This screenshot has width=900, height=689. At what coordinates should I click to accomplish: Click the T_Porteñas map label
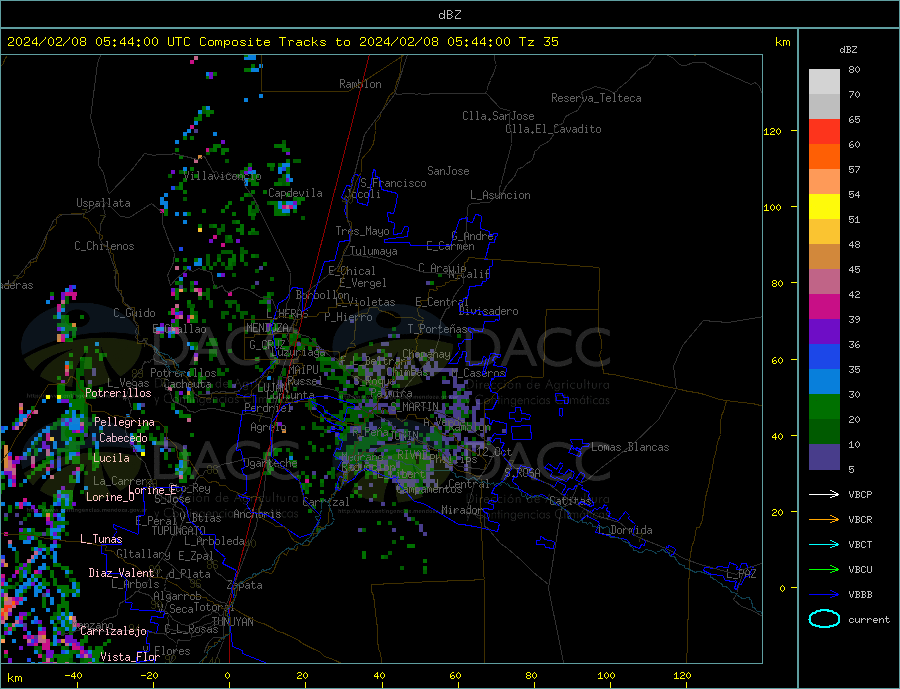(x=438, y=329)
